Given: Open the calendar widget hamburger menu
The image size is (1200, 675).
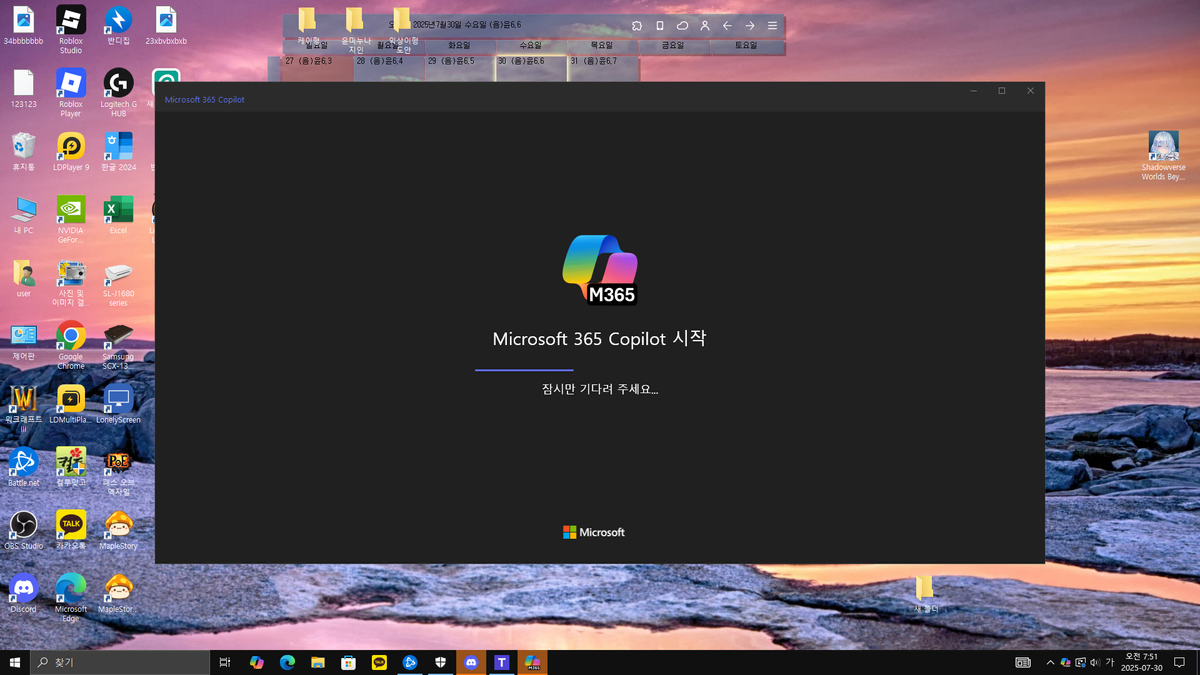Looking at the screenshot, I should point(772,25).
